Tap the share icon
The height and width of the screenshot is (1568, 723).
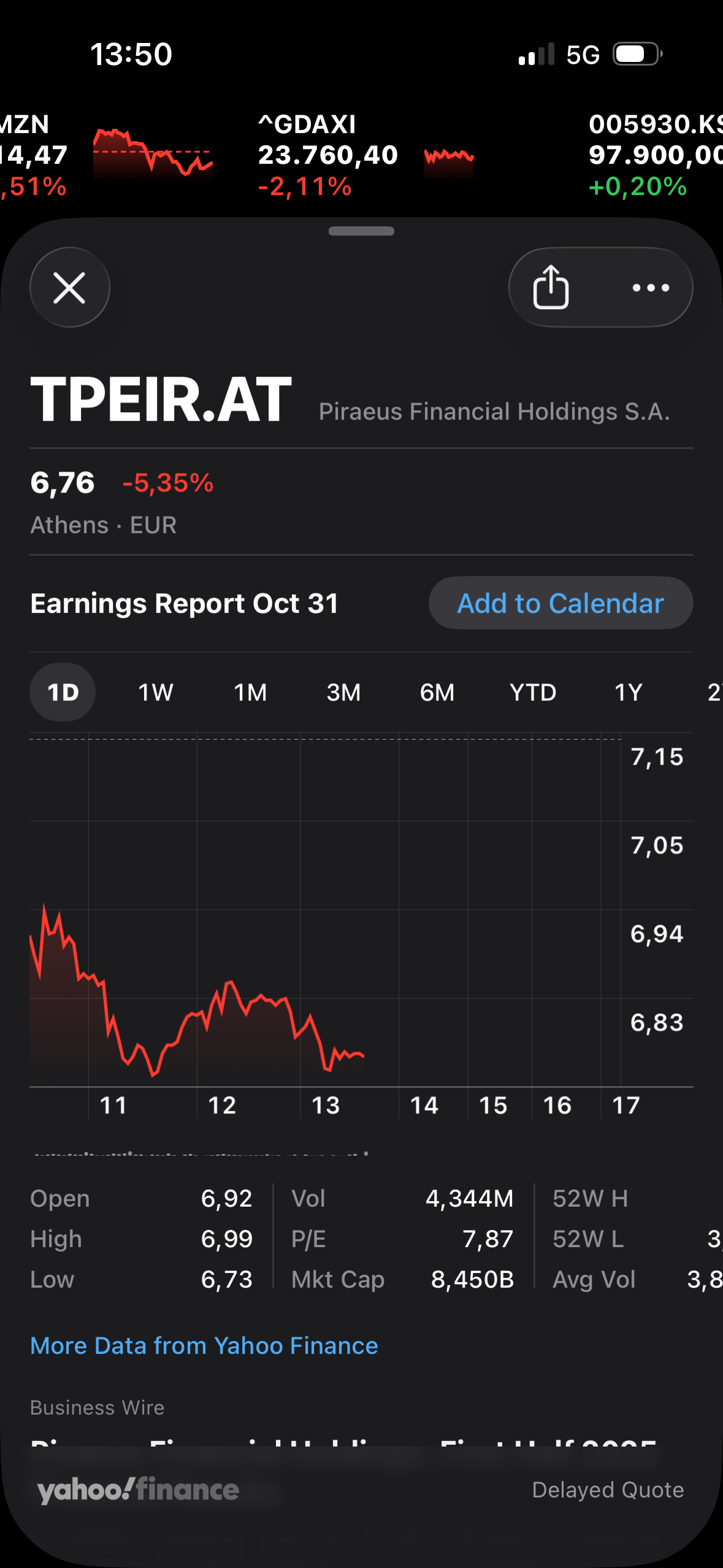tap(551, 288)
